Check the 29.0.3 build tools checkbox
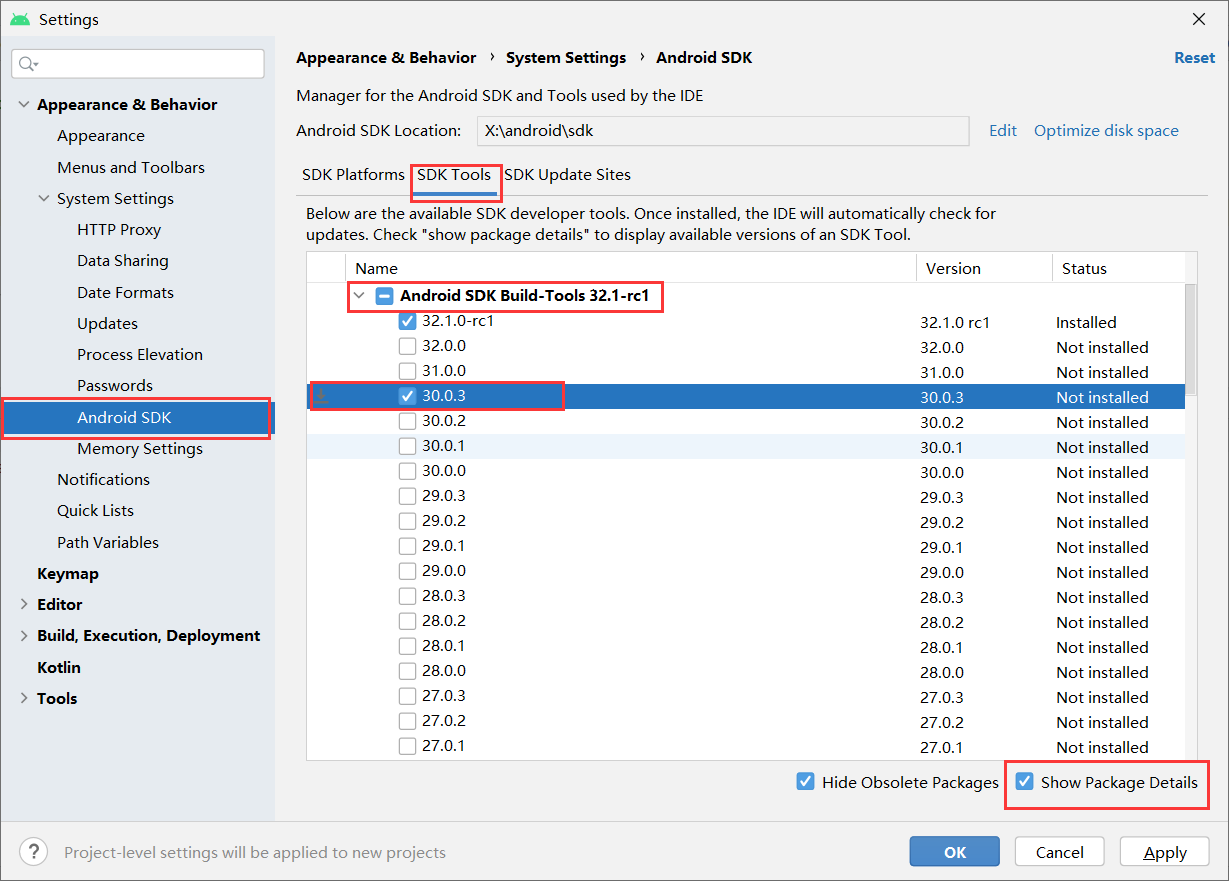Image resolution: width=1229 pixels, height=881 pixels. click(x=407, y=496)
